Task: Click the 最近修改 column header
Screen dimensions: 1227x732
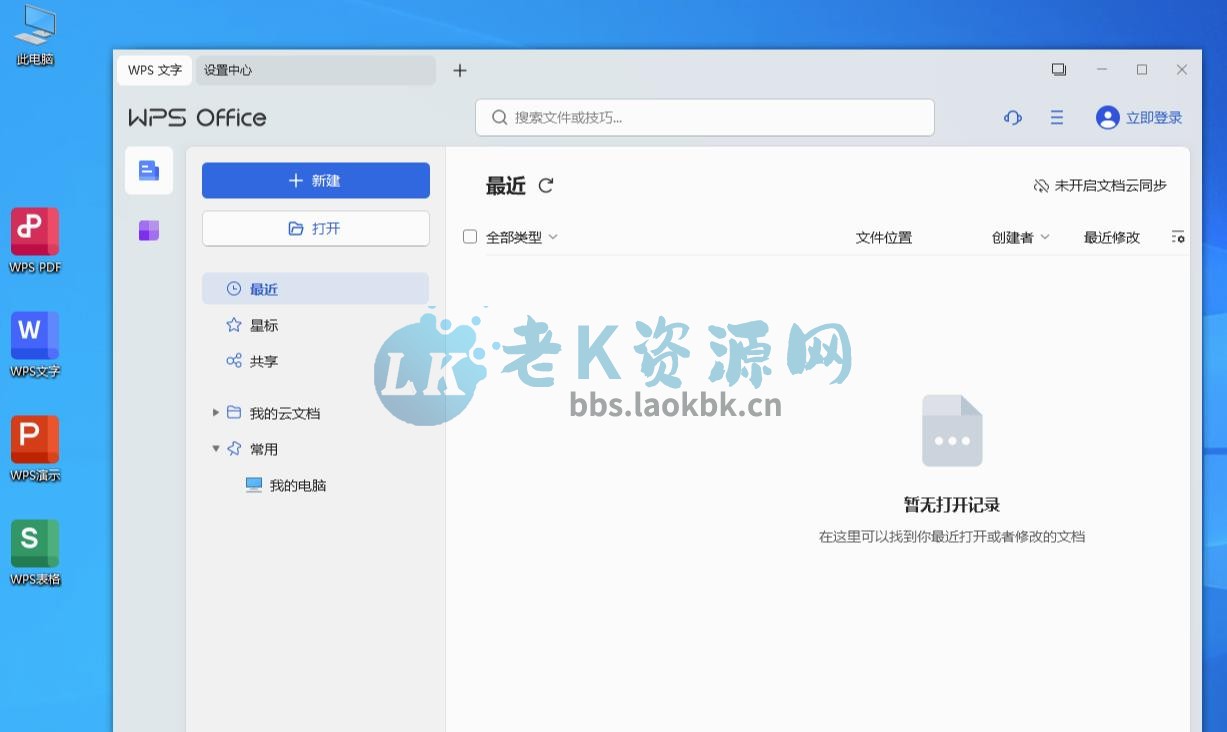Action: click(1112, 237)
